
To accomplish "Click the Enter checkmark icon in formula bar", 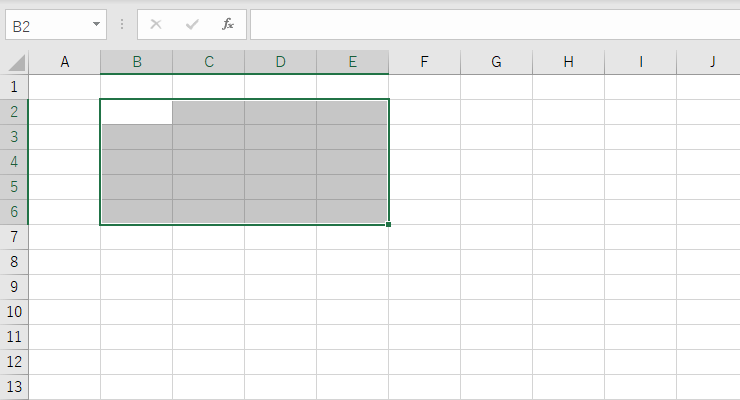I will [x=192, y=25].
